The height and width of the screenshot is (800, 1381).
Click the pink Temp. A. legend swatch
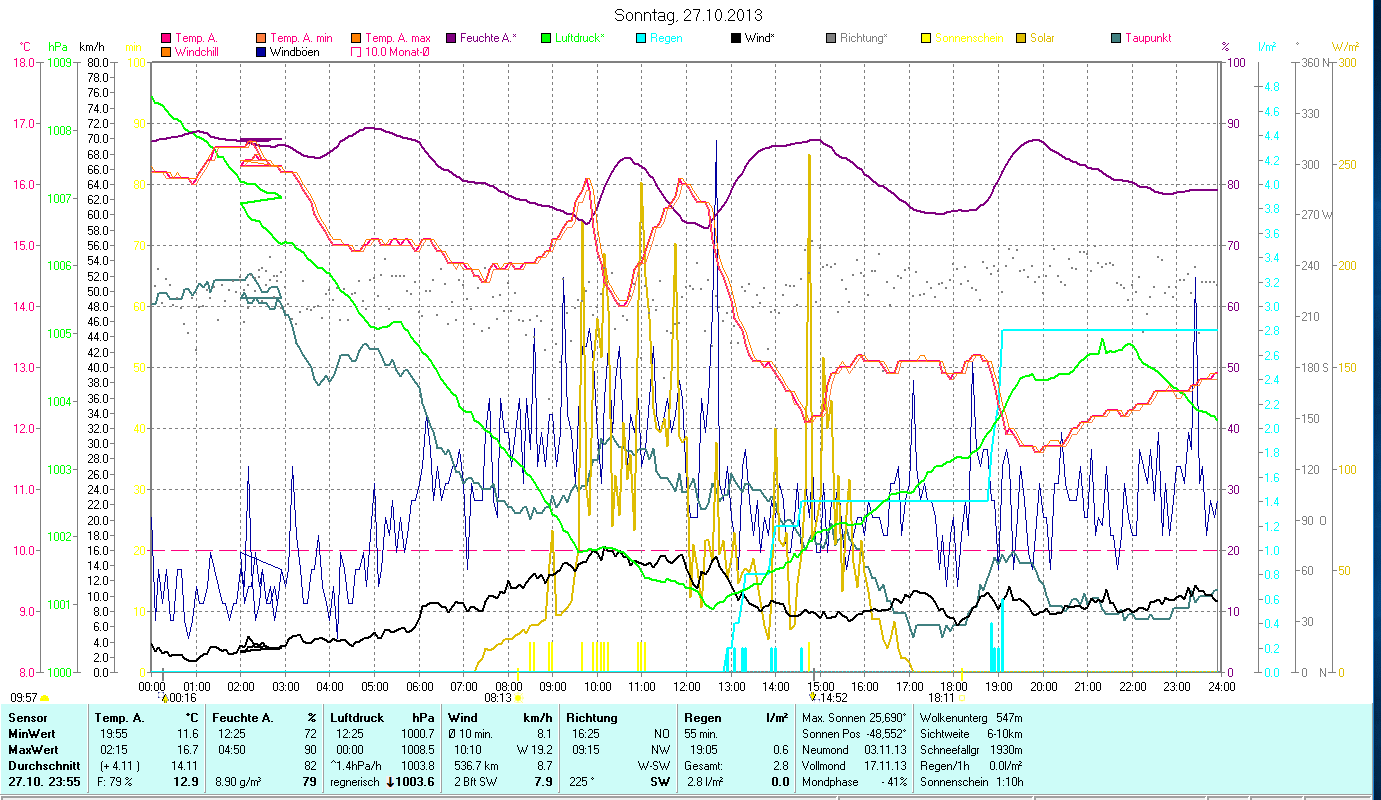tap(166, 38)
